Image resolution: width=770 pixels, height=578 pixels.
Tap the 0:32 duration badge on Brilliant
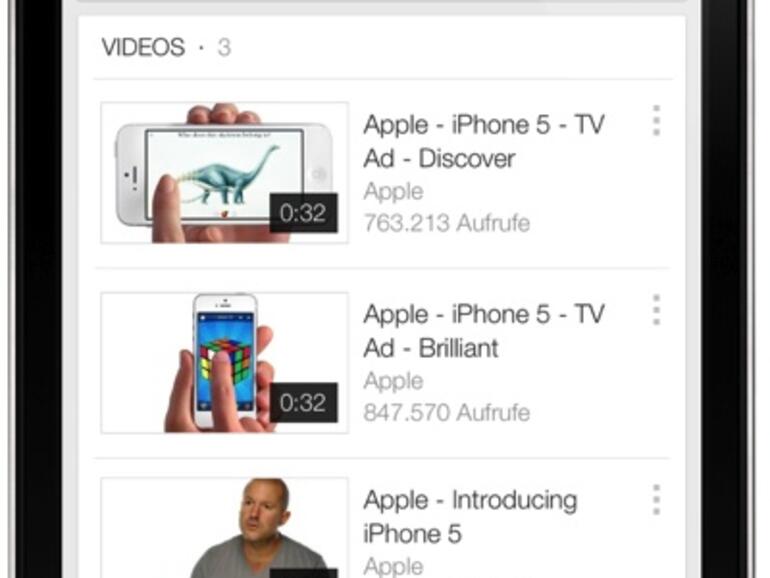[x=303, y=403]
